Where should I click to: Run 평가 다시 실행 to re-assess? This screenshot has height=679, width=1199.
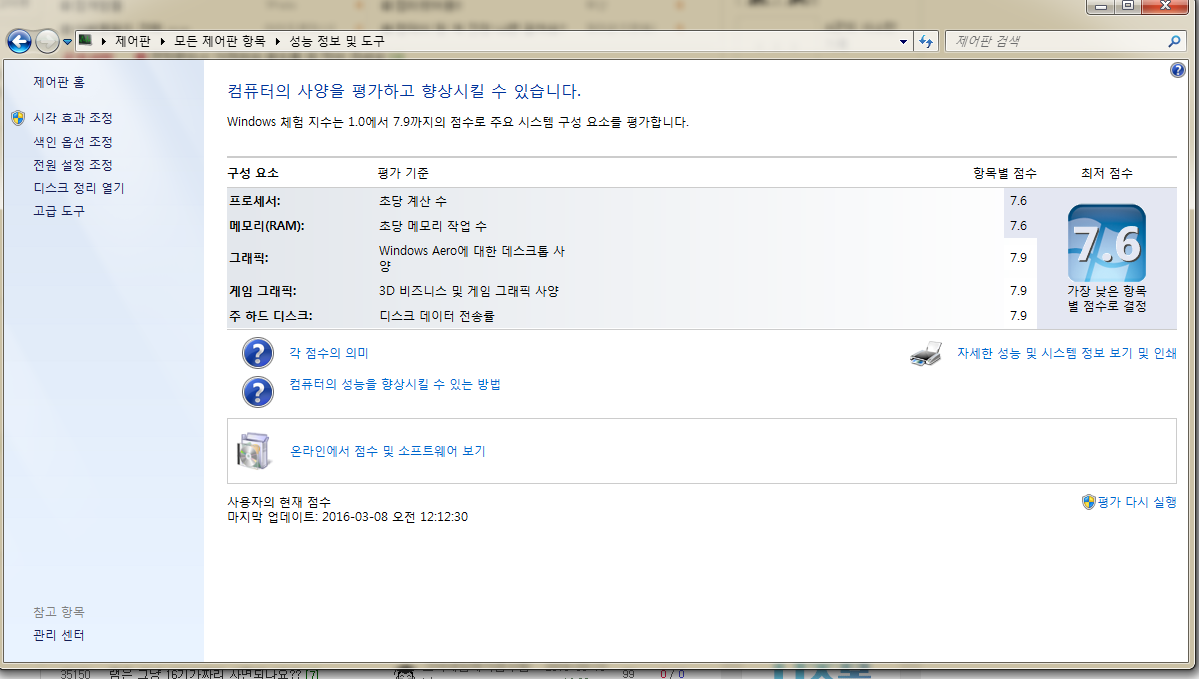coord(1136,502)
